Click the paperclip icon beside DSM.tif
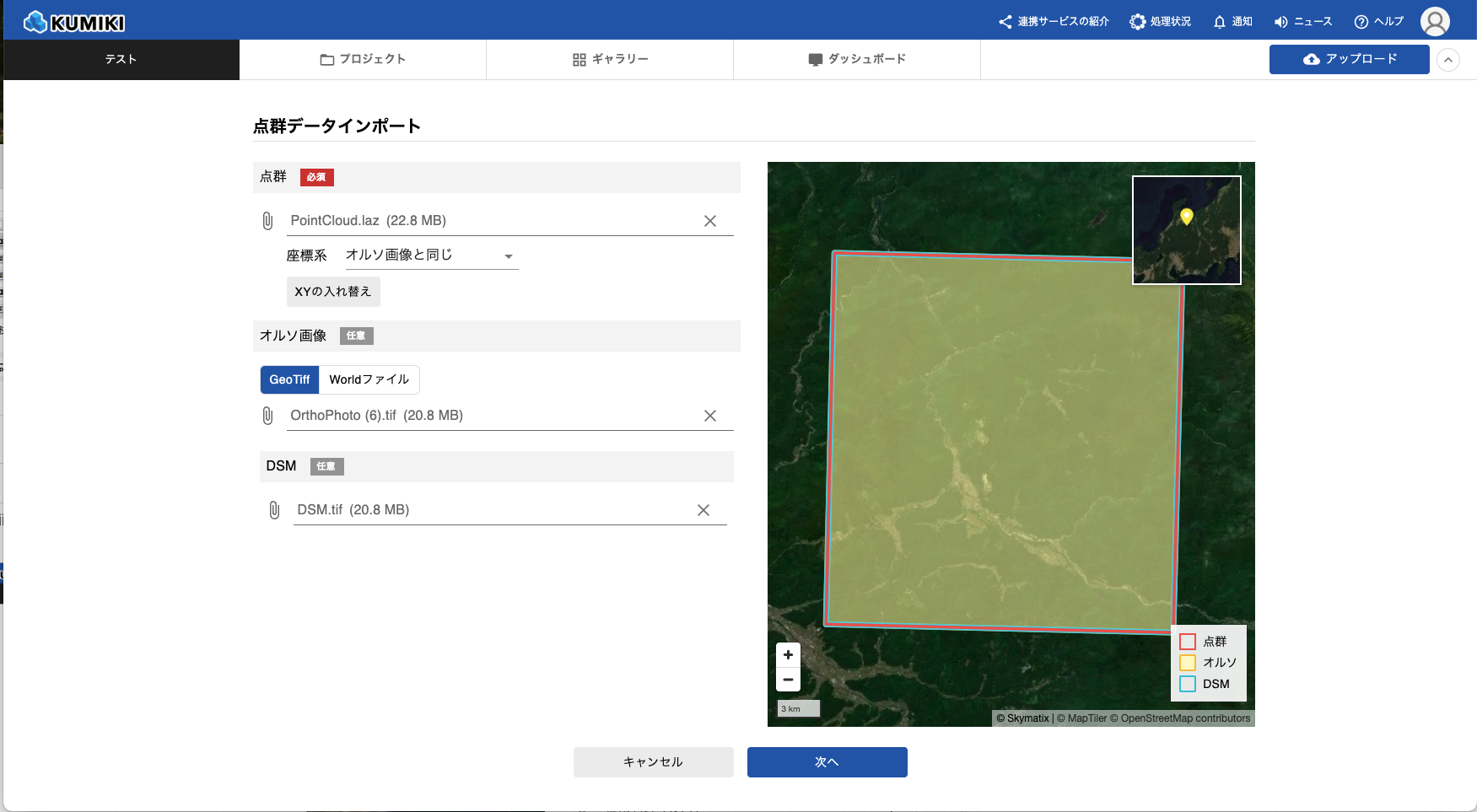The width and height of the screenshot is (1477, 812). pyautogui.click(x=274, y=510)
